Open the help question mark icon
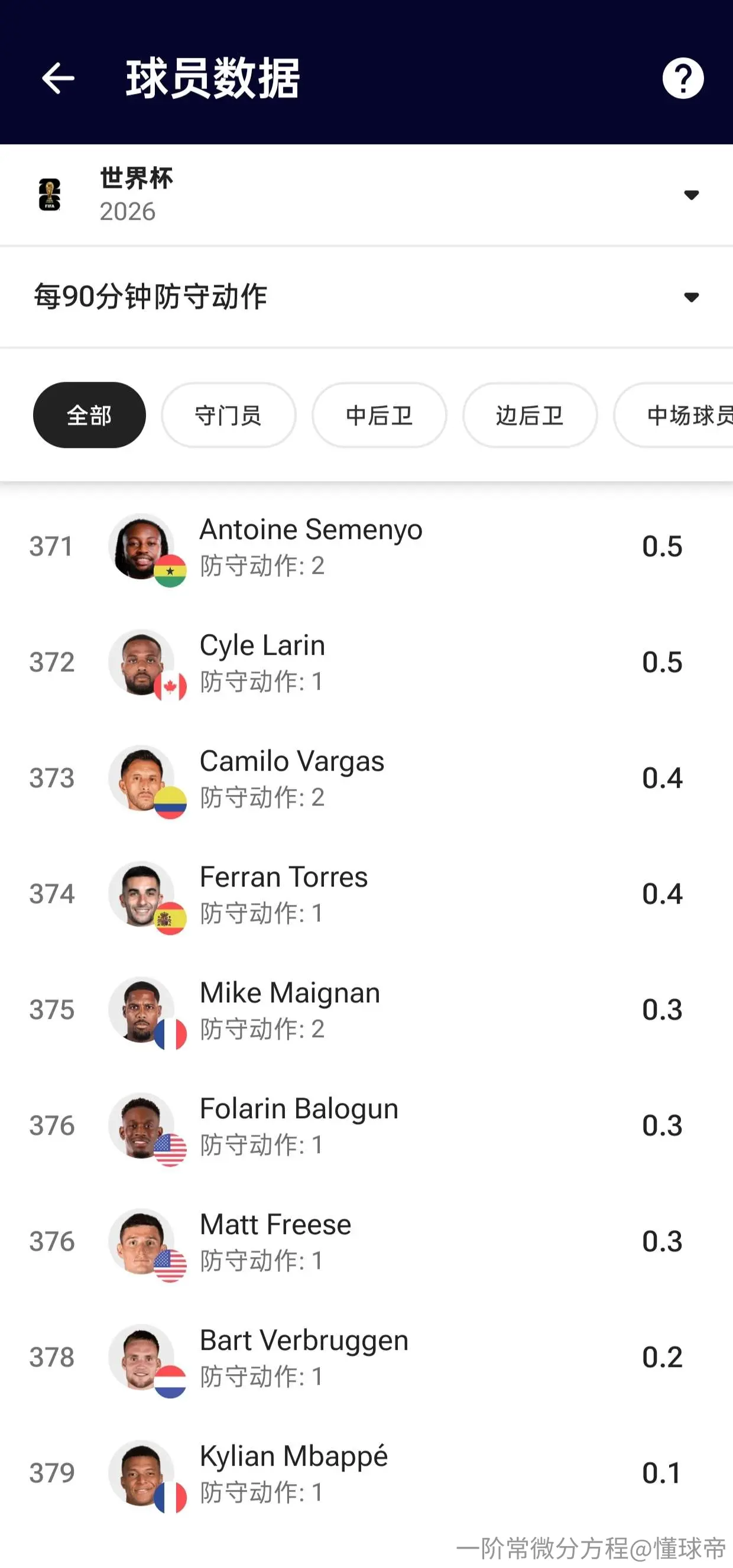Screen dimensions: 733x1568 click(683, 78)
